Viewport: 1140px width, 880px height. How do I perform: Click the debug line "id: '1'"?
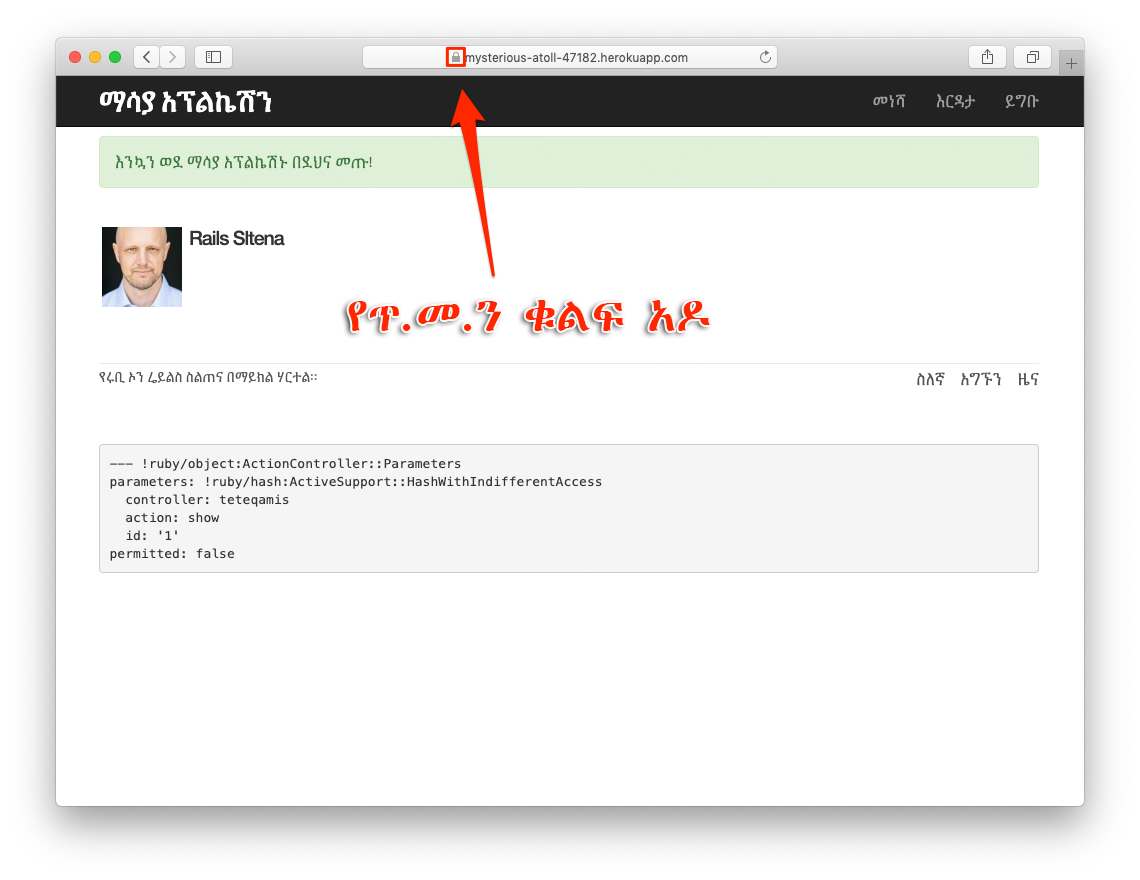click(152, 535)
